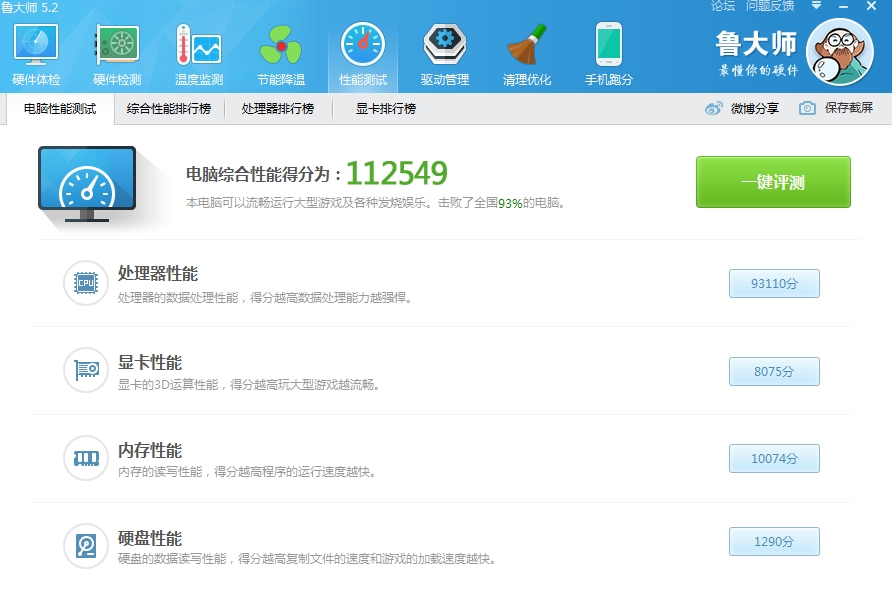The width and height of the screenshot is (892, 593).
Task: Click the camera icon beside 保存截屏
Action: tap(807, 108)
